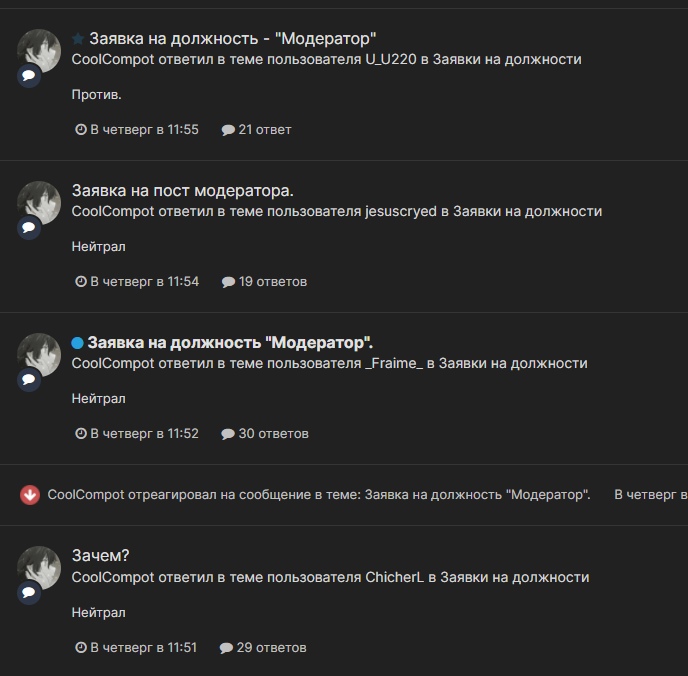Click the comment badge on the U_U220 entry avatar
Screen dimensions: 688x676
[x=29, y=76]
